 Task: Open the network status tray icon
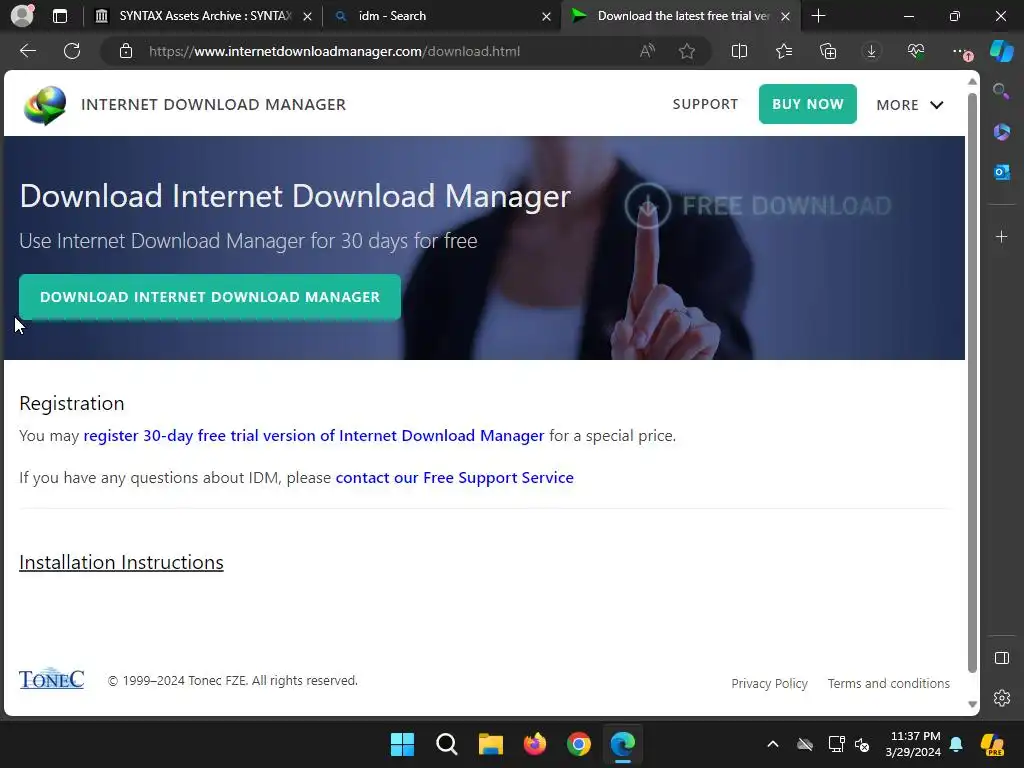837,744
